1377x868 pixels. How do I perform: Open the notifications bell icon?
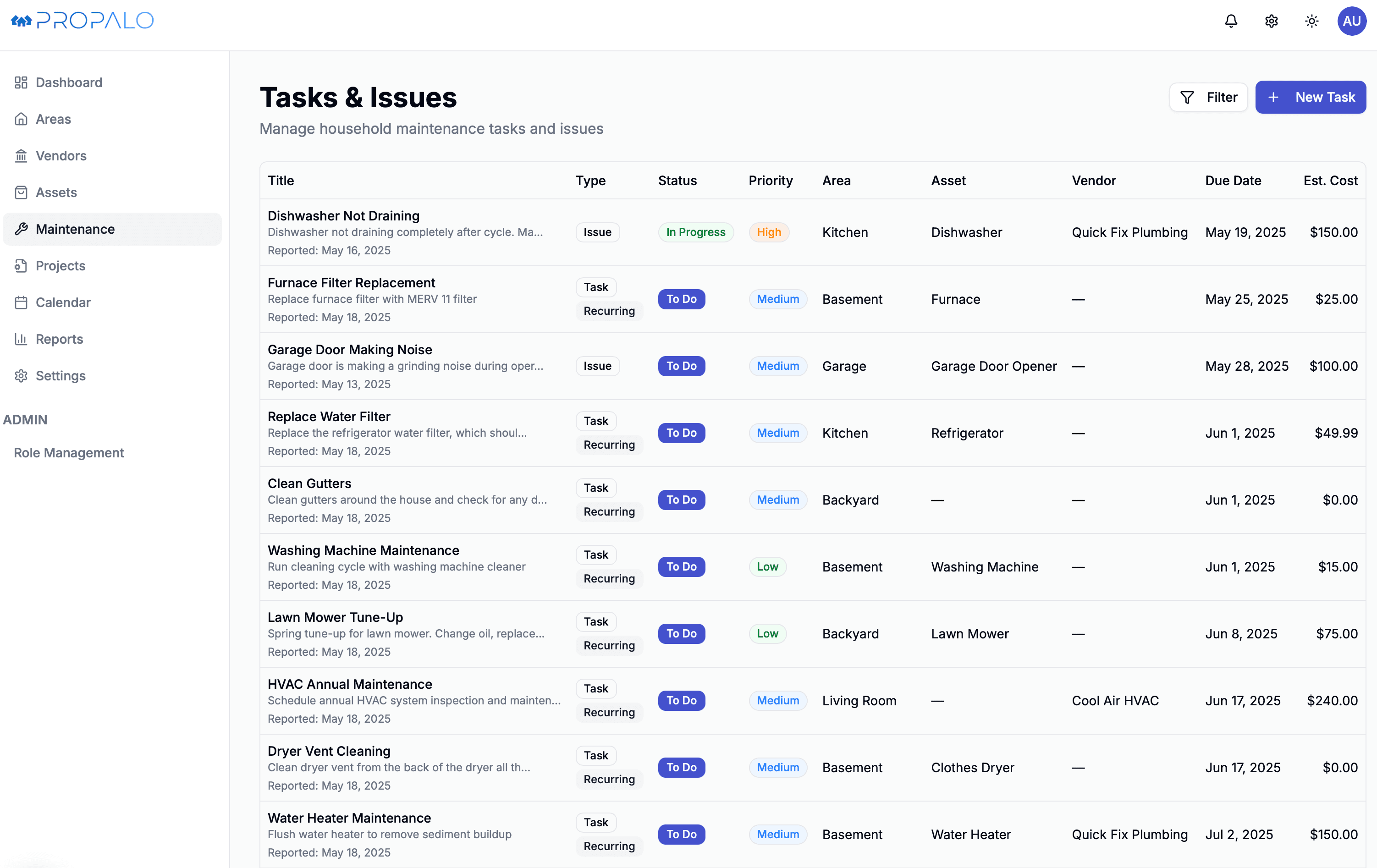1231,21
